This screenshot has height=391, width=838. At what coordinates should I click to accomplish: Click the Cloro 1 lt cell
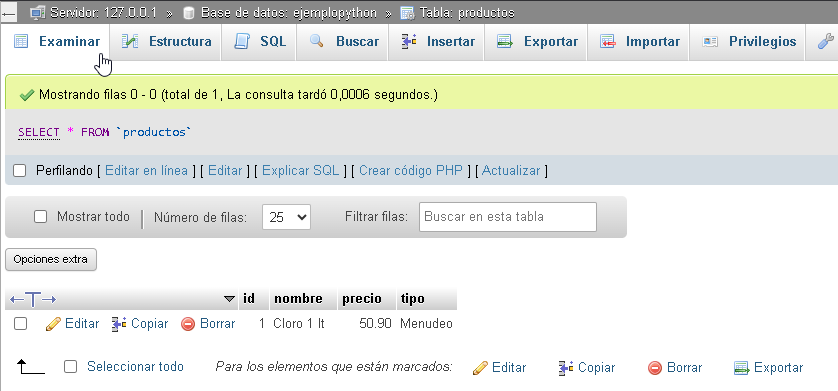(x=299, y=324)
